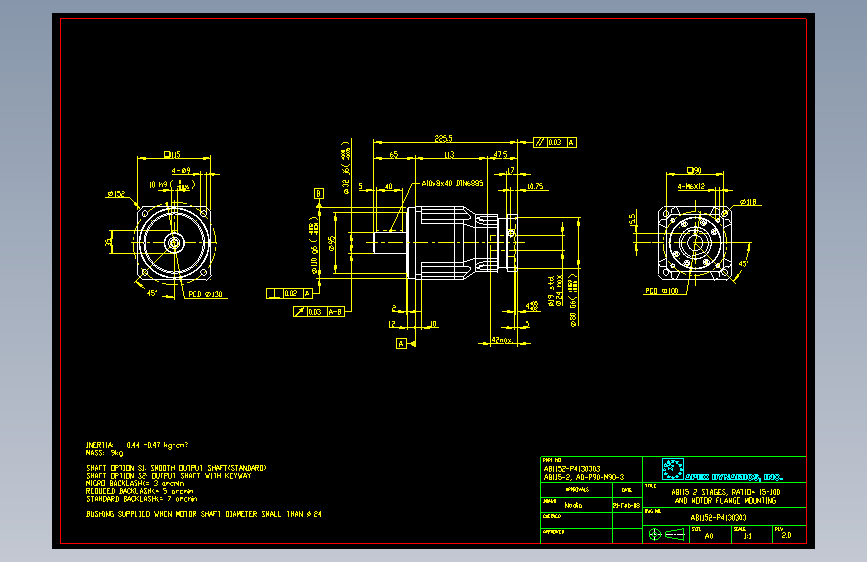The image size is (867, 562).
Task: Click the Ø152 diameter label
Action: (116, 194)
